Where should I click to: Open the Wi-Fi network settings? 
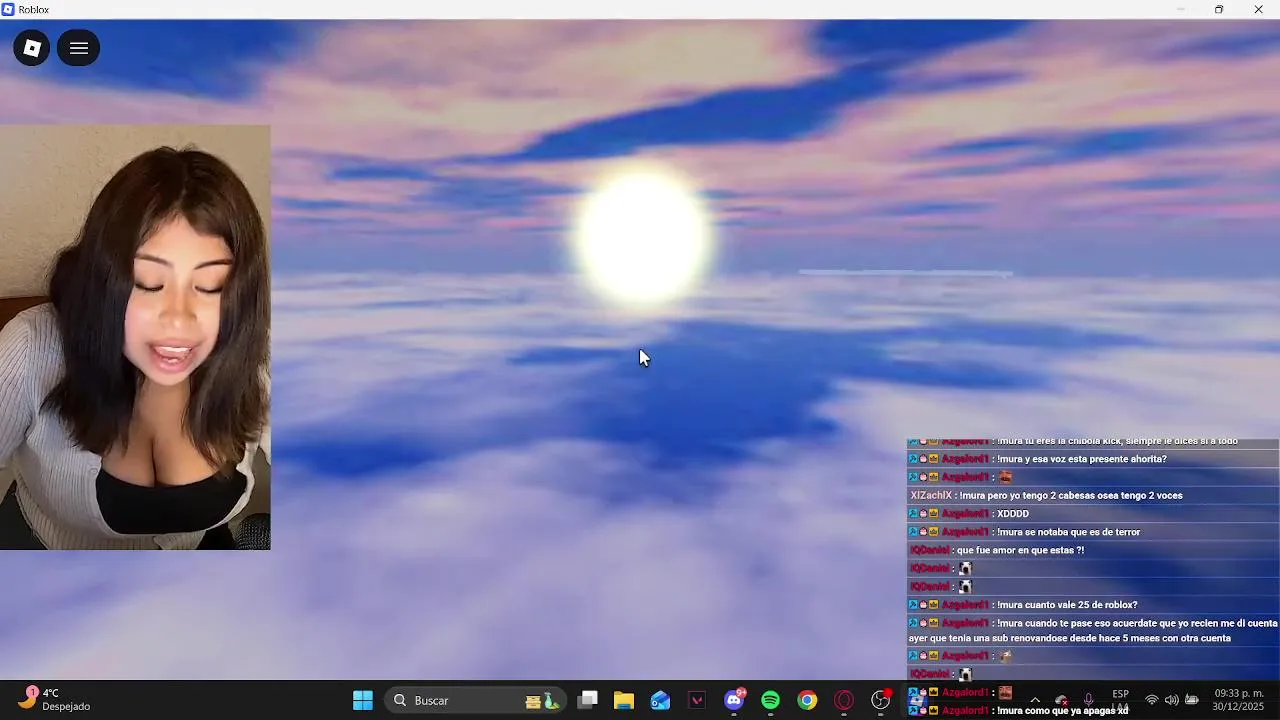tap(1152, 700)
